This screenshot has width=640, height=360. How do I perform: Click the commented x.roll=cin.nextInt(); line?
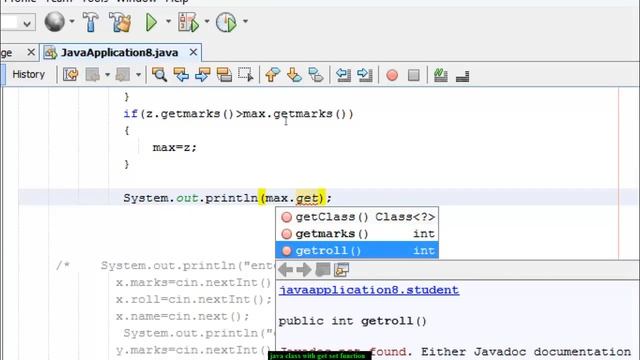pos(193,300)
